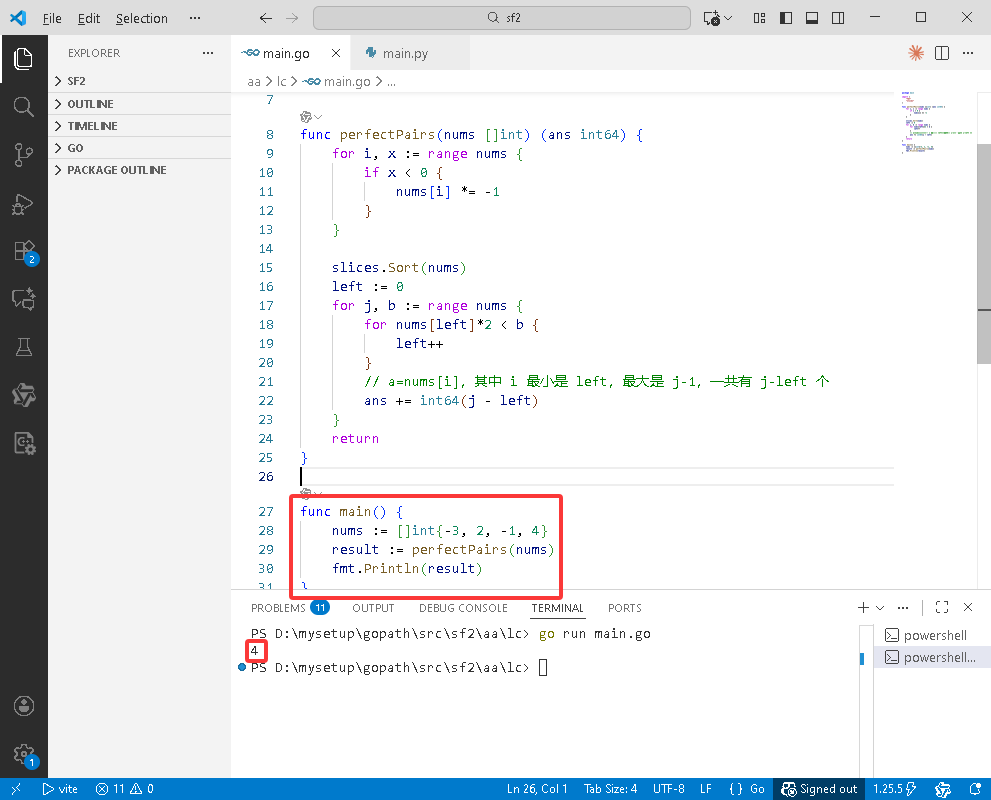Expand the GO section

(140, 148)
